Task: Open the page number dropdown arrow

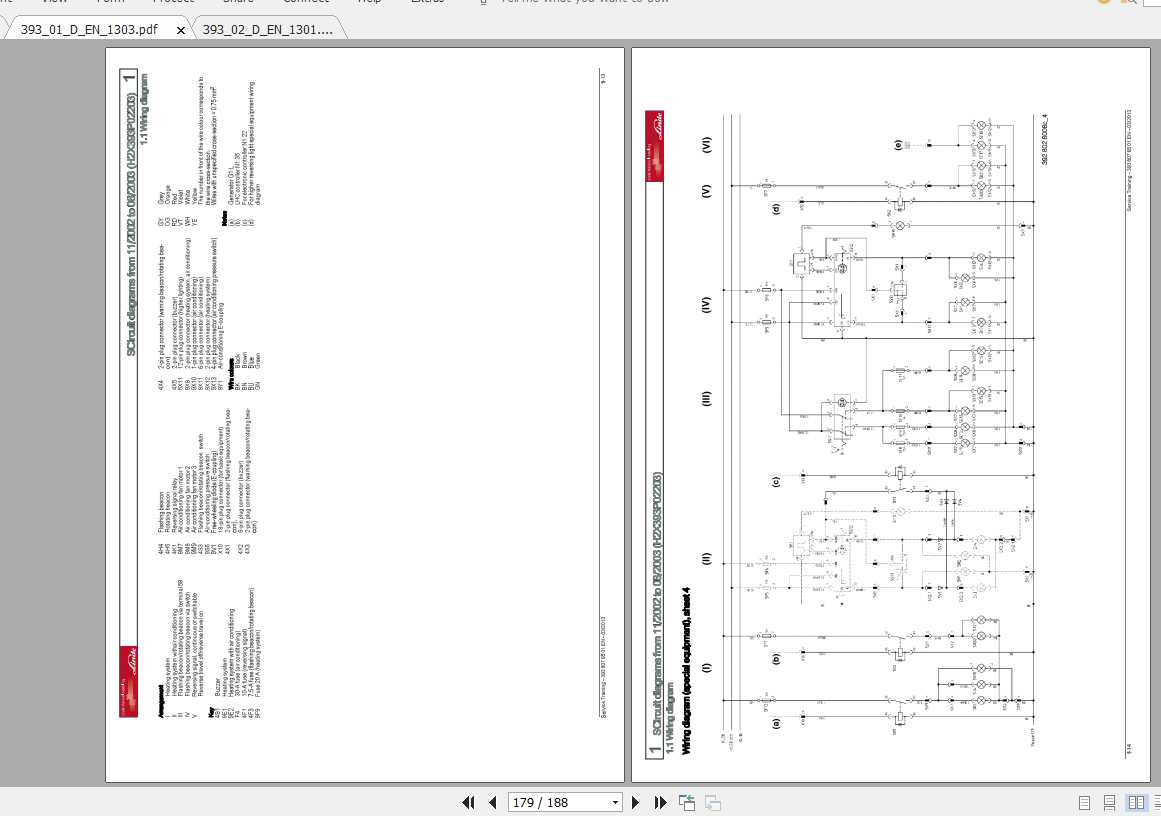Action: coord(615,803)
